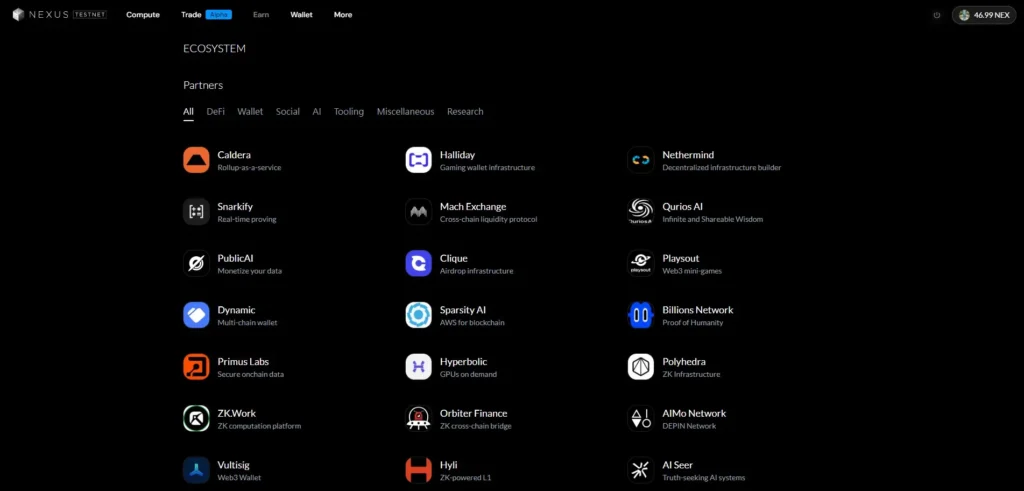Screen dimensions: 1024x491
Task: Click the Snarkify logo icon
Action: click(x=196, y=212)
